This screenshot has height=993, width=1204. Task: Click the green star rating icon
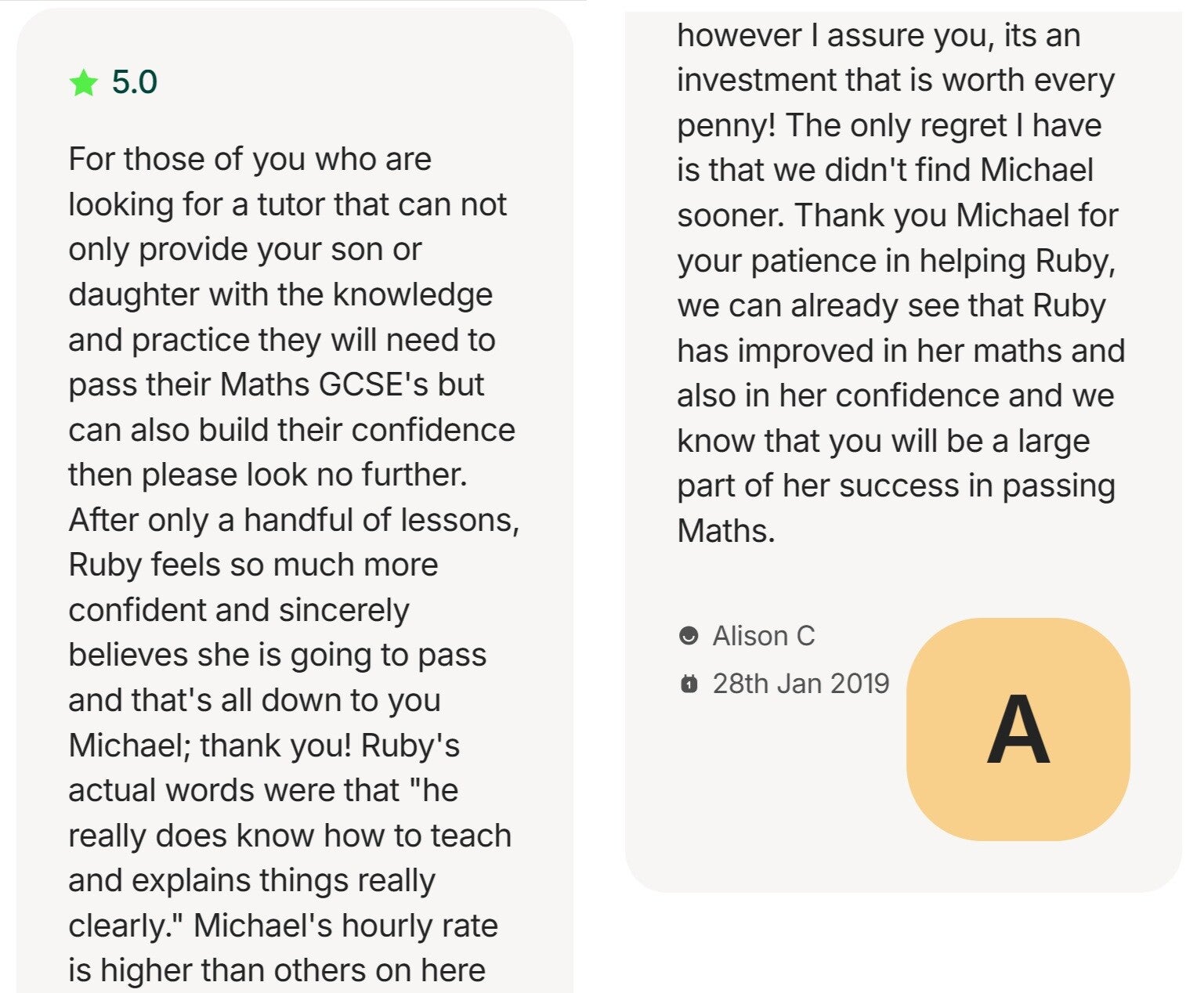coord(83,82)
